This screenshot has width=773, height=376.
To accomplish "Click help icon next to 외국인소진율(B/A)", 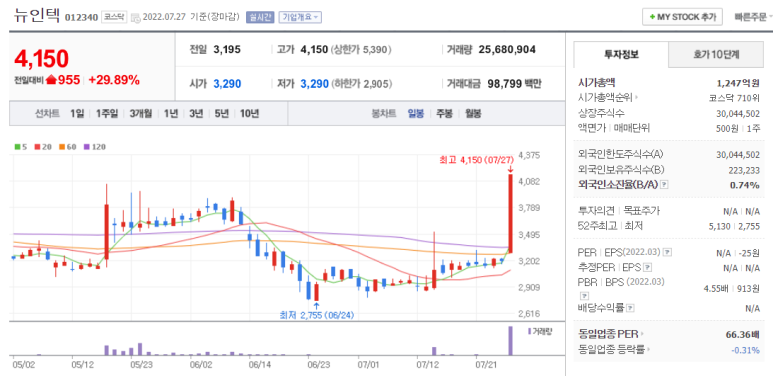I will (664, 184).
